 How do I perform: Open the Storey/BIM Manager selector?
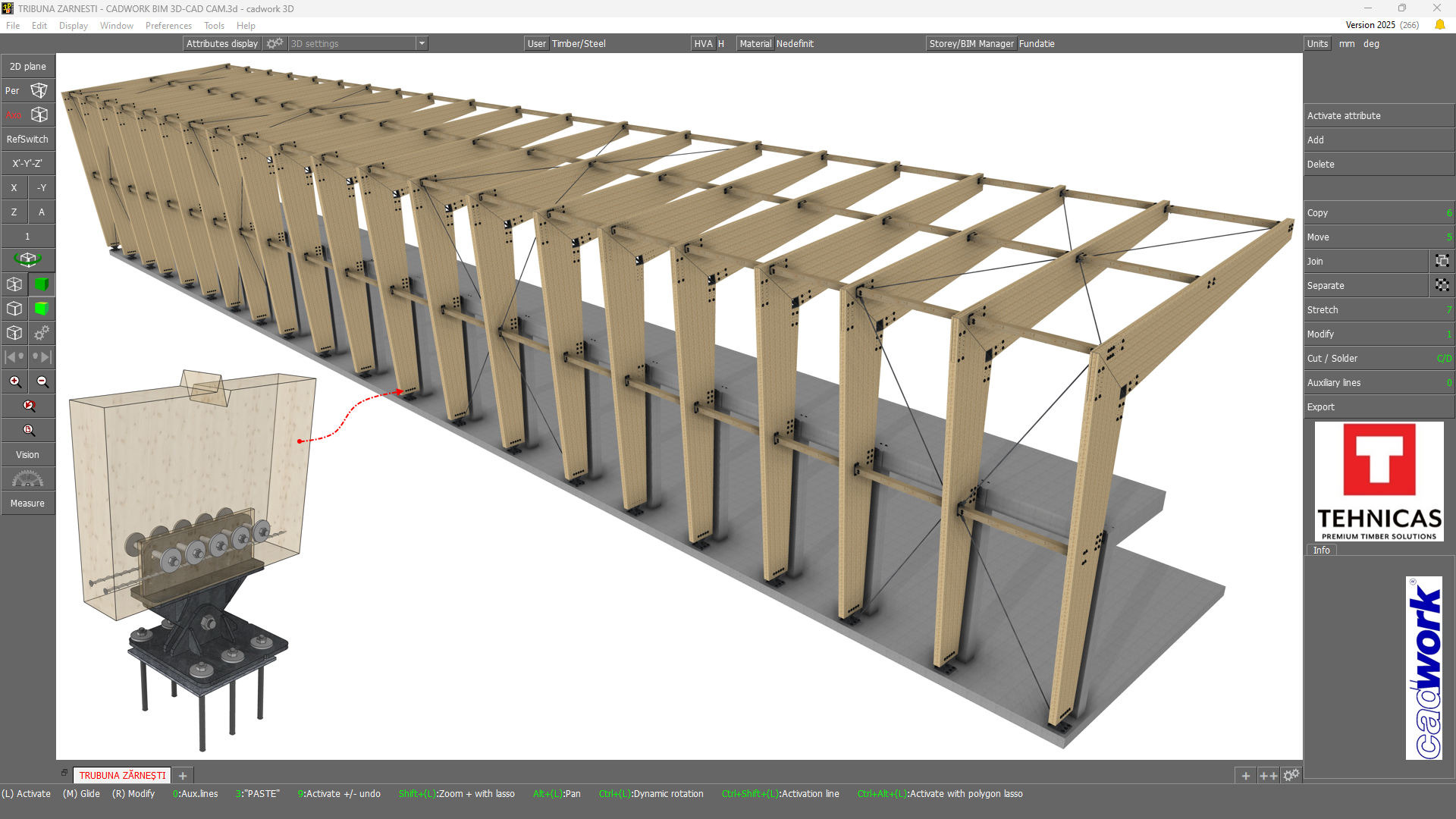coord(971,44)
